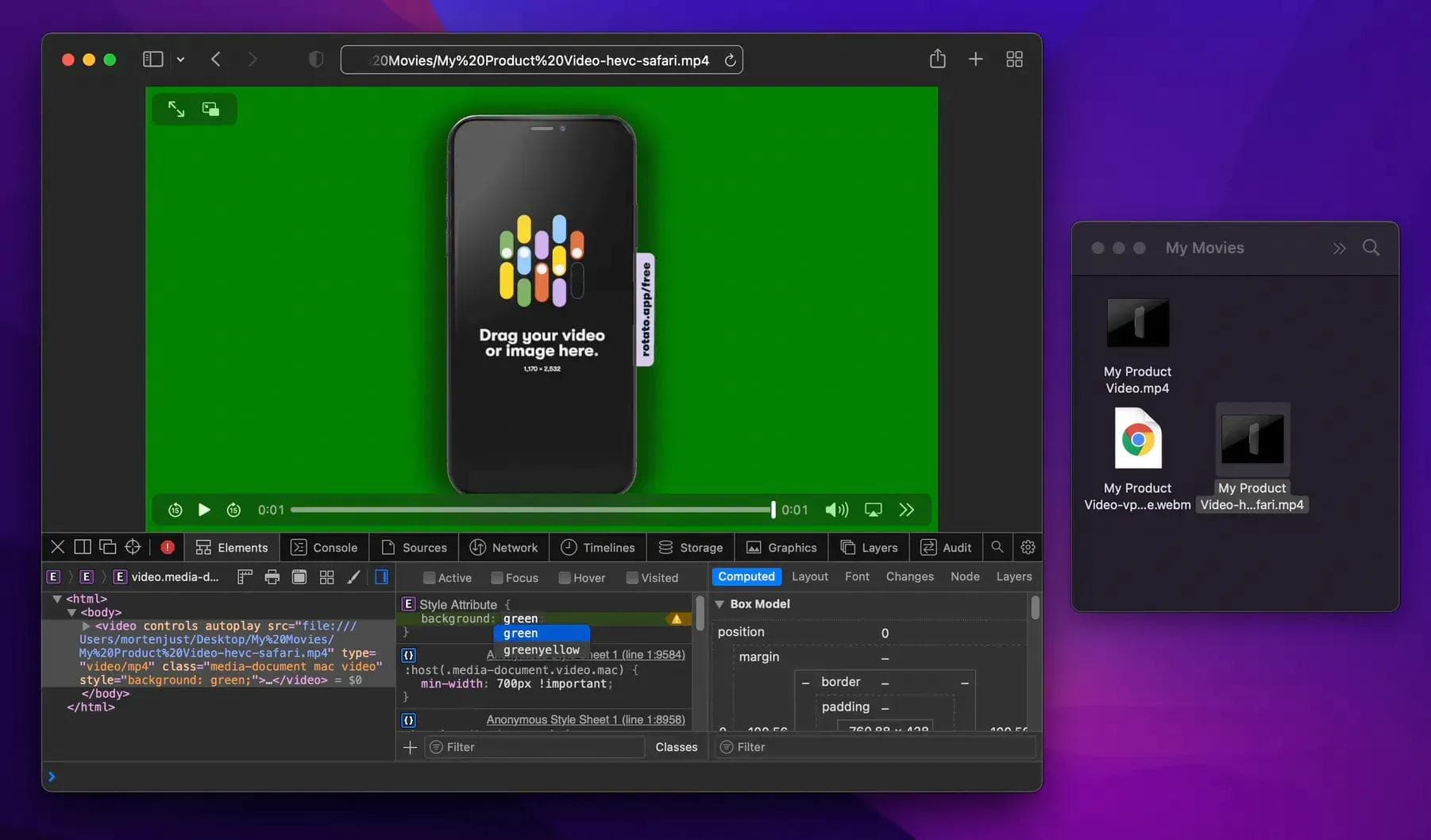Click the video progress scrubber bar
This screenshot has width=1431, height=840.
click(530, 510)
